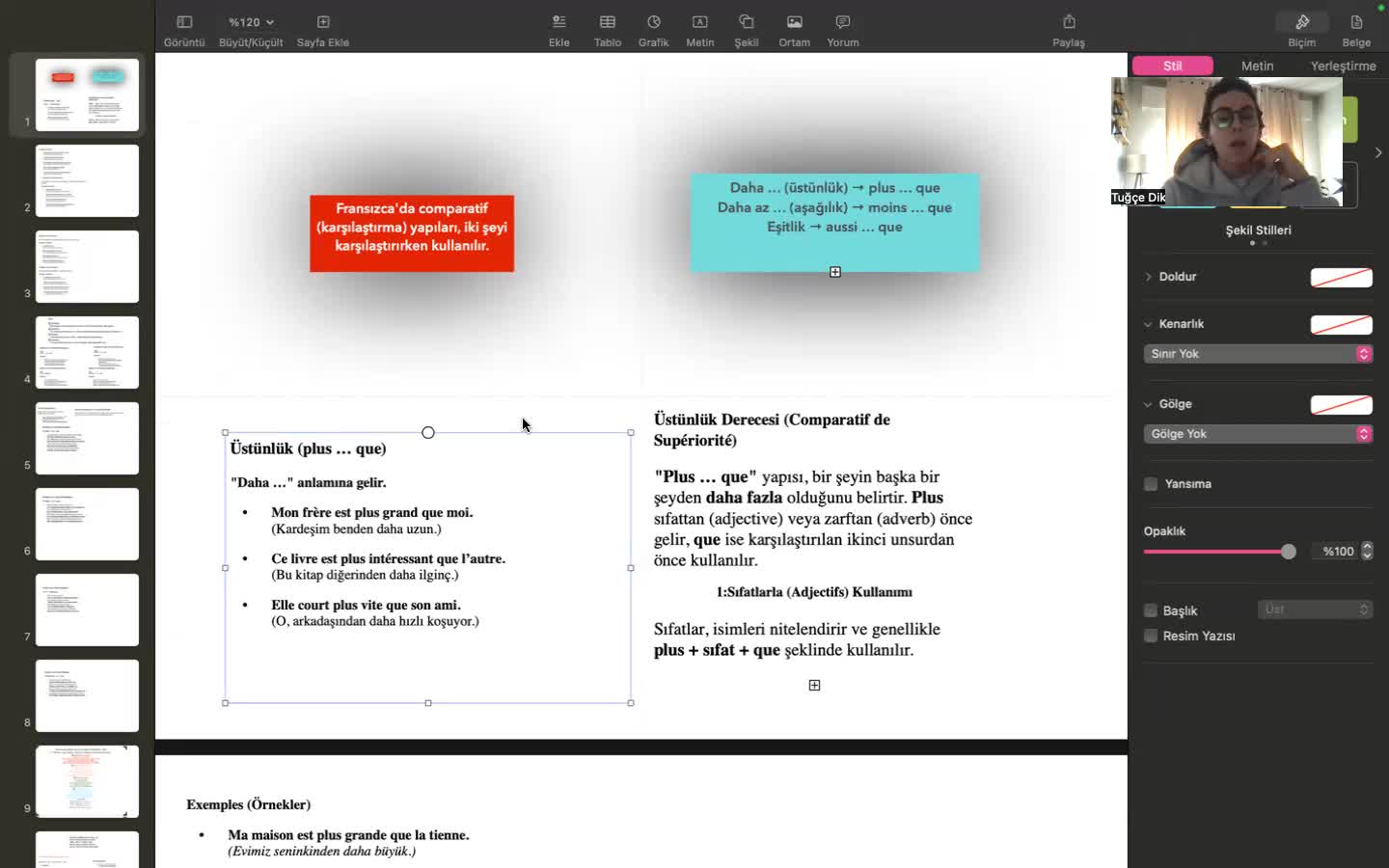Viewport: 1389px width, 868px height.
Task: Open the Gölge Yok shadow dropdown
Action: point(1258,434)
